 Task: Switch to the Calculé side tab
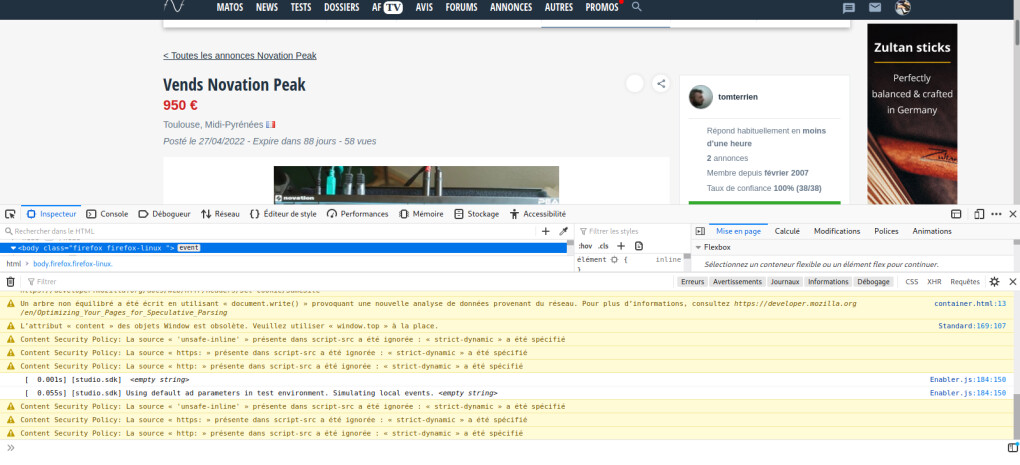787,231
